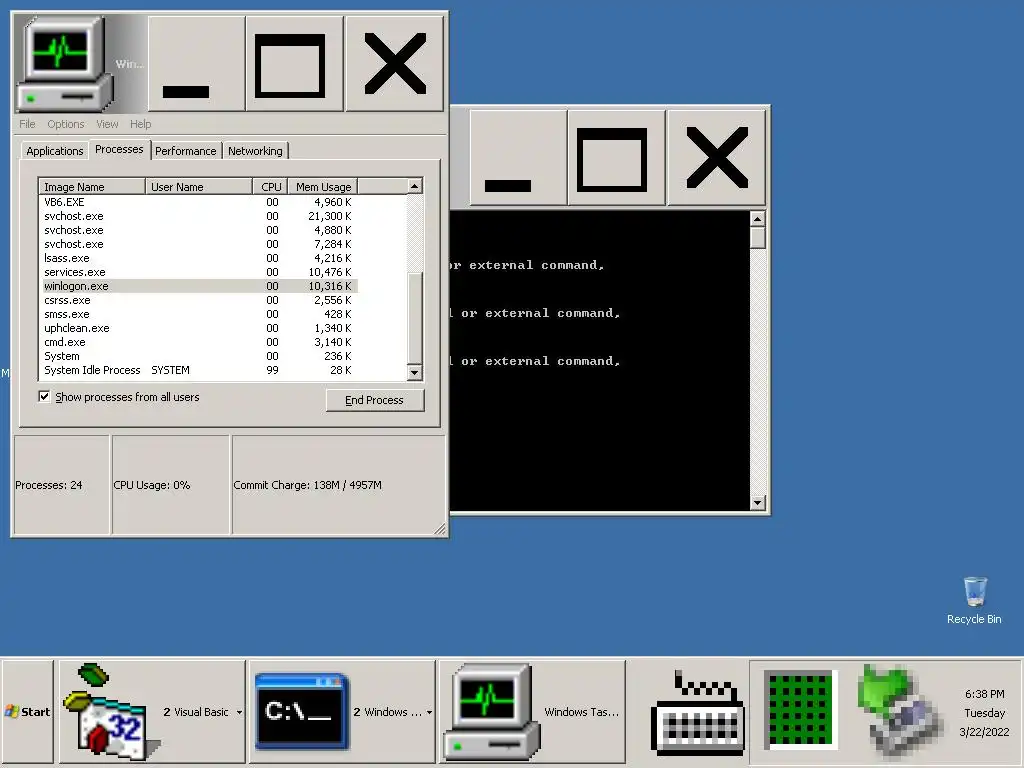Open the on-screen keyboard tray icon
1024x768 pixels.
[699, 712]
